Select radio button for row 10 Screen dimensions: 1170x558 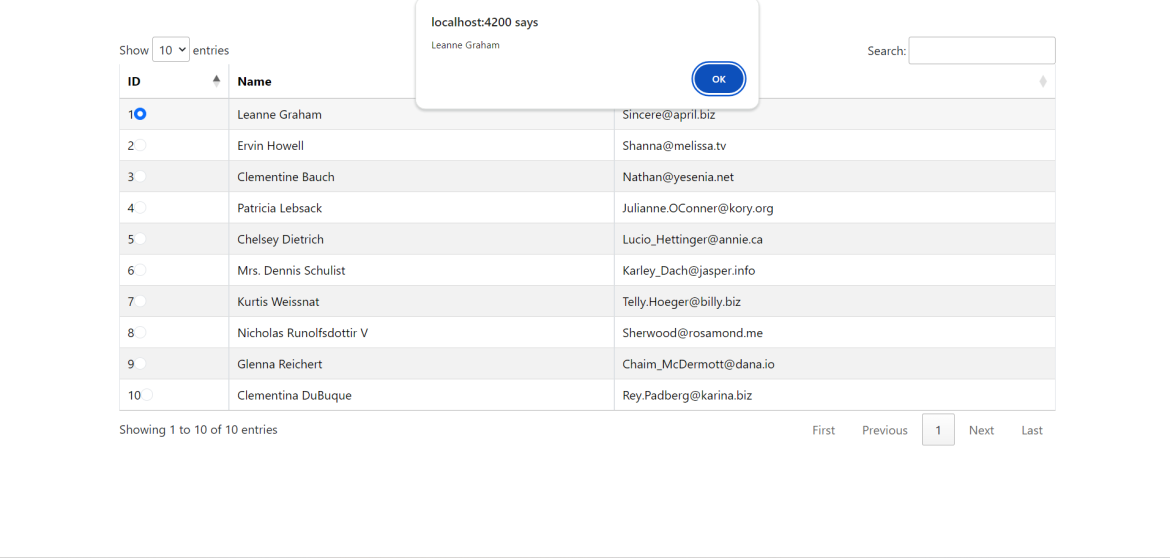pos(147,395)
